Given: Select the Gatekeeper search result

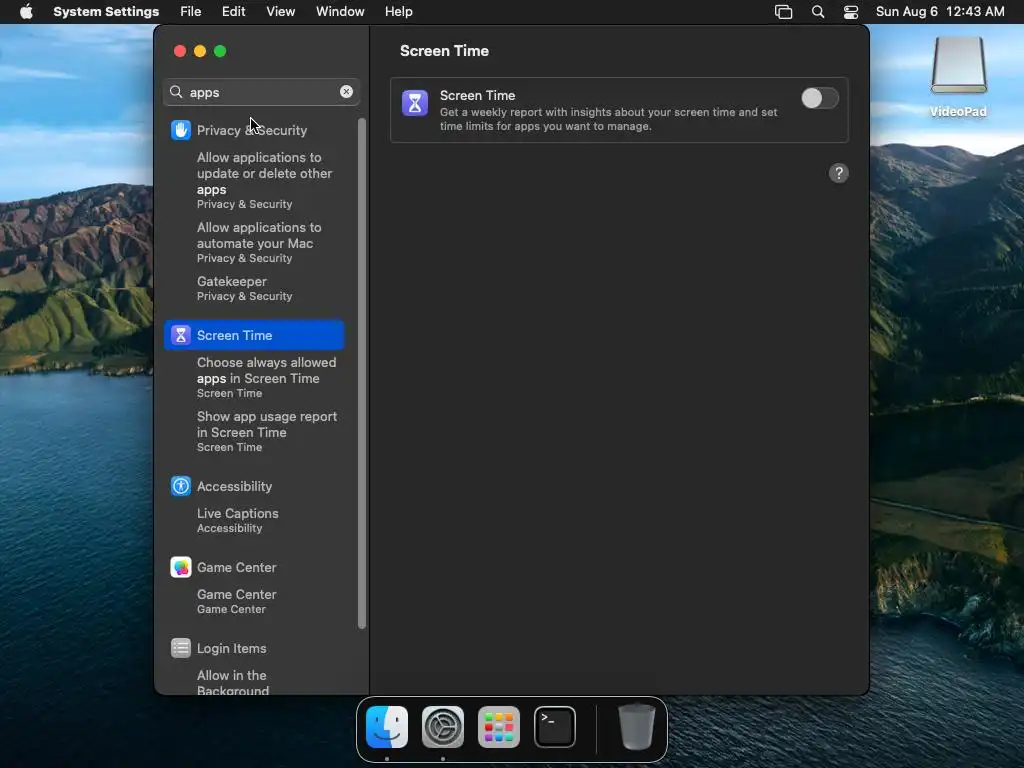Looking at the screenshot, I should click(x=244, y=288).
